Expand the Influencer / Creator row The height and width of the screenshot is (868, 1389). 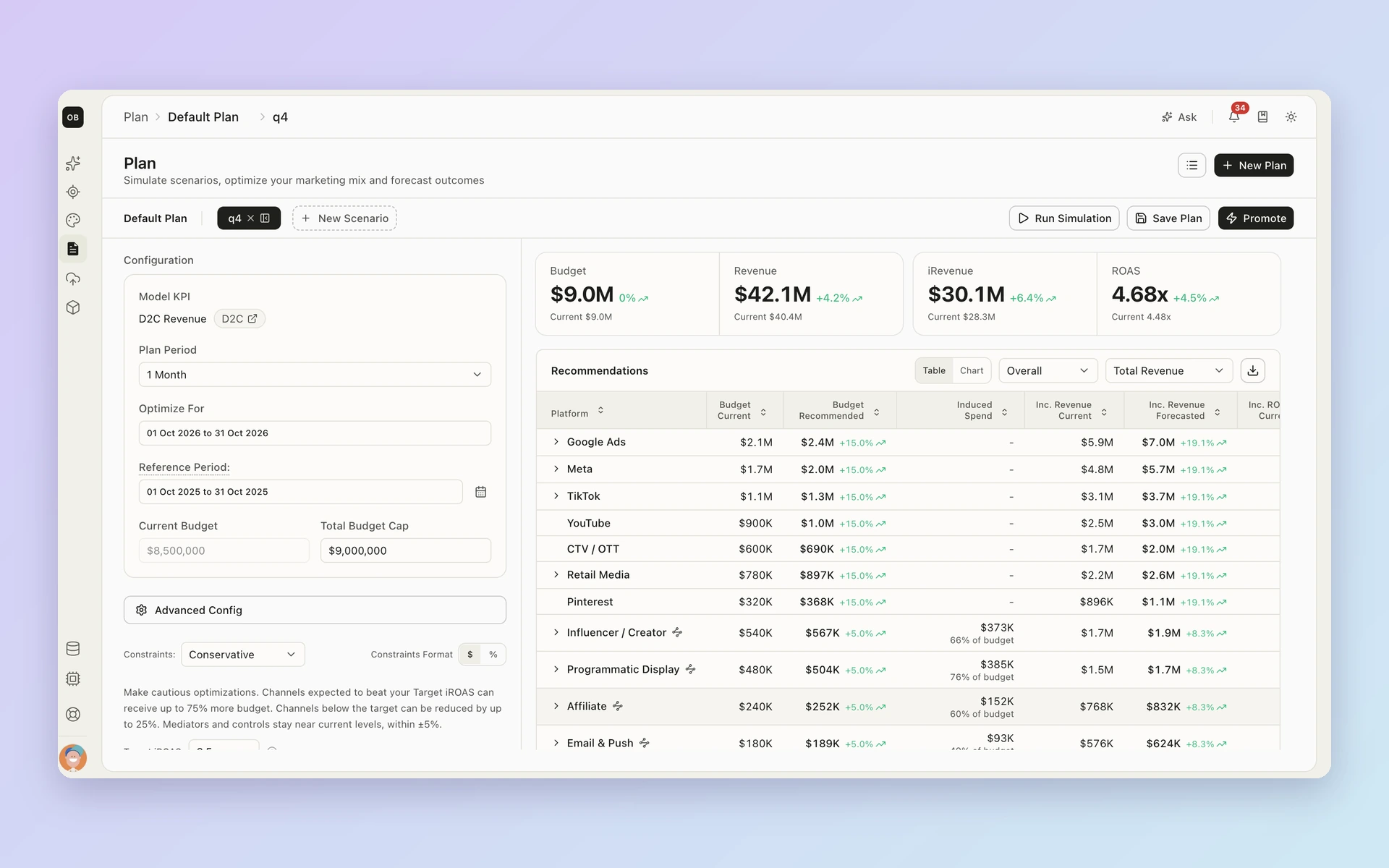556,633
